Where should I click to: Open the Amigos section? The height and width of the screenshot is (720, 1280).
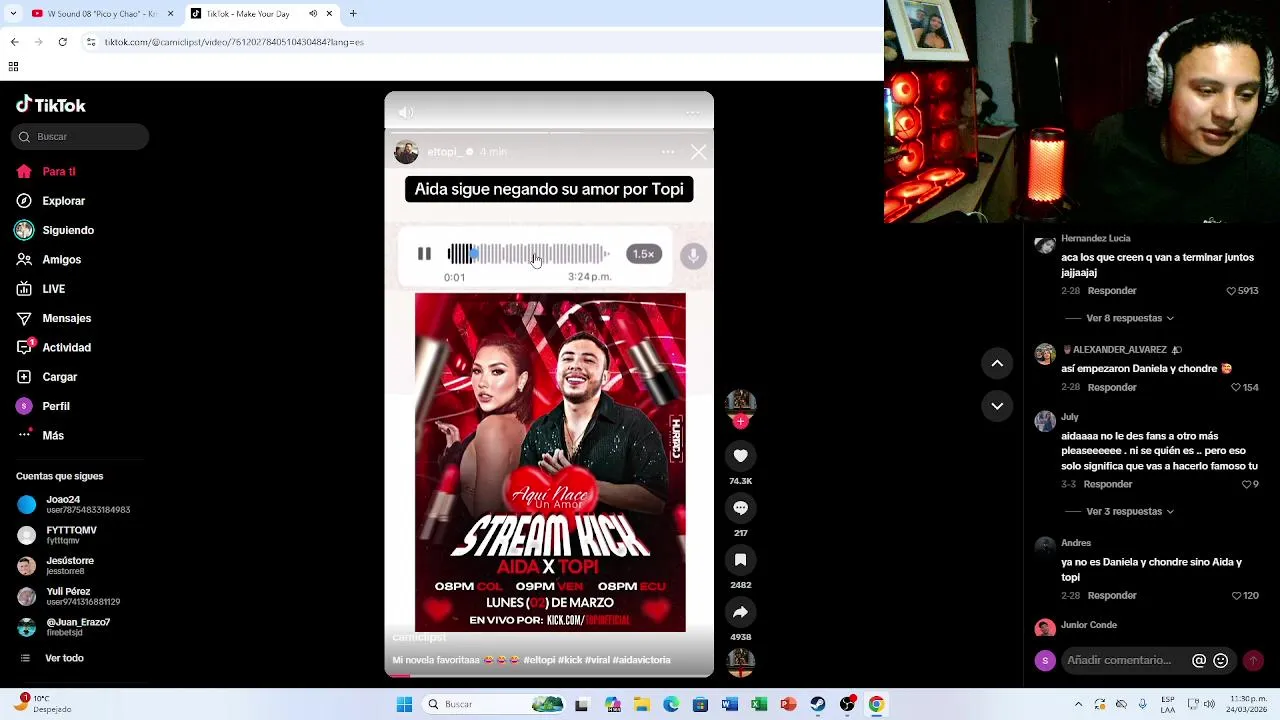pyautogui.click(x=48, y=260)
